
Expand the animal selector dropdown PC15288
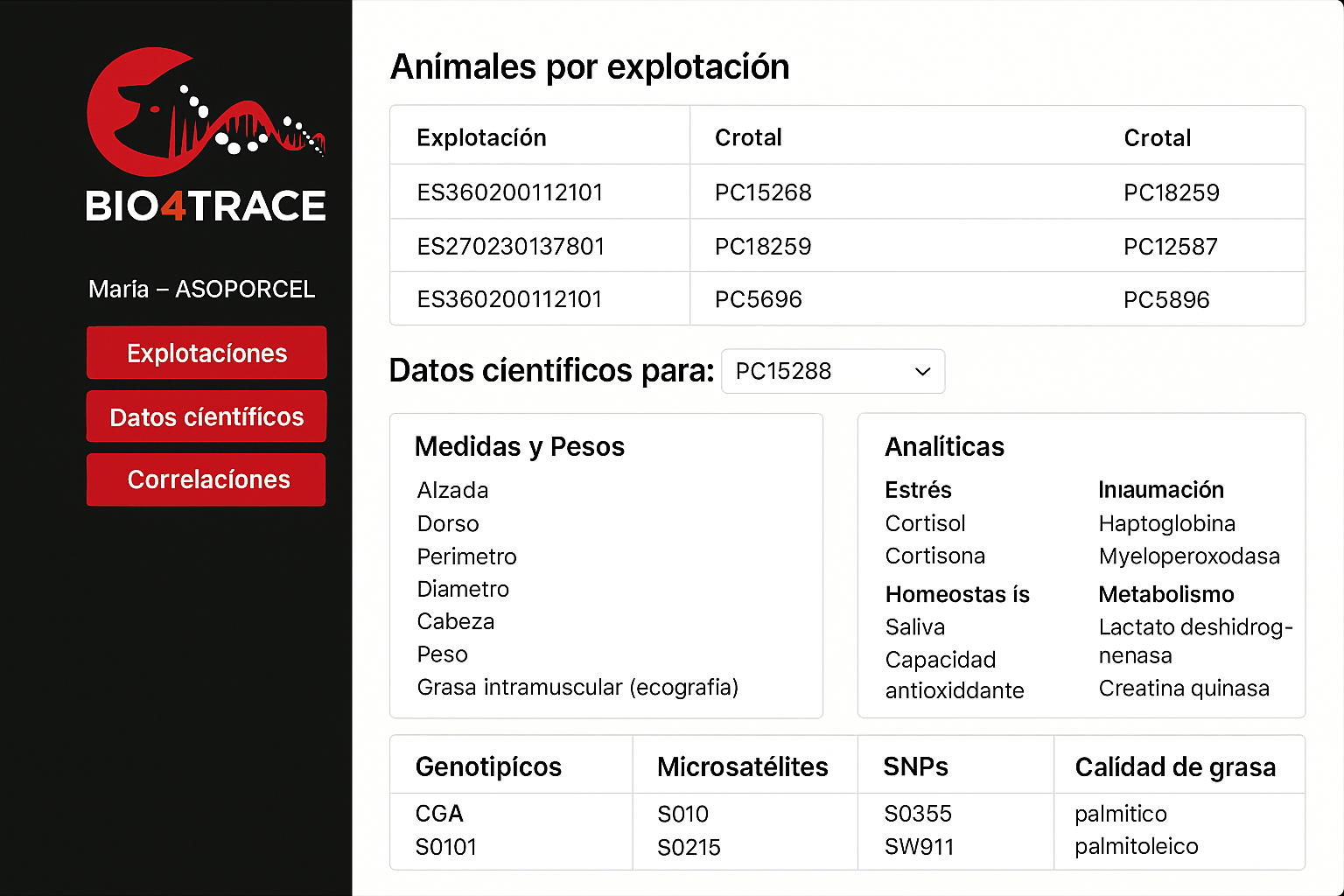pyautogui.click(x=831, y=371)
